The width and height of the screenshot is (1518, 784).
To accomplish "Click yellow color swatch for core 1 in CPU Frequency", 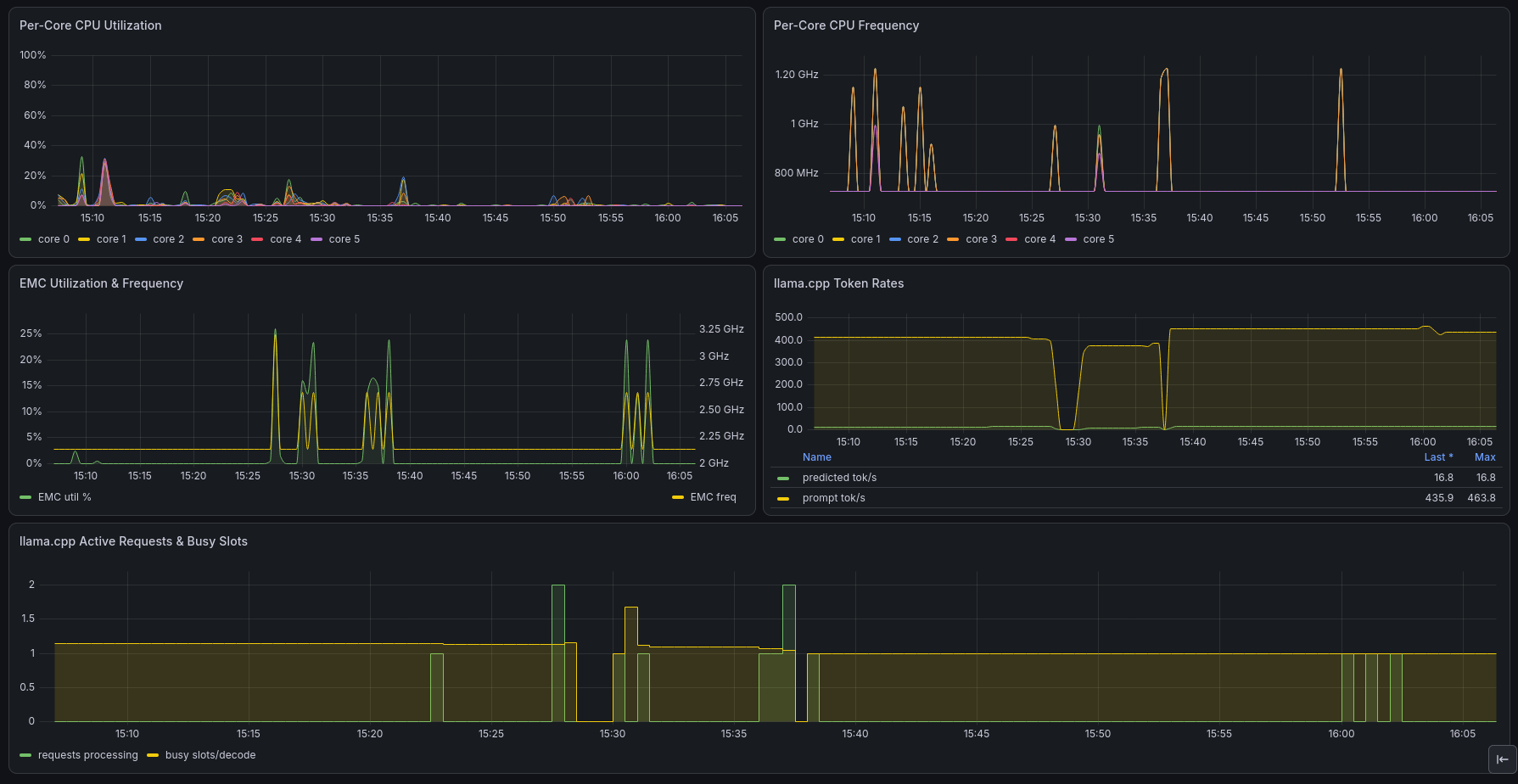I will click(x=838, y=239).
